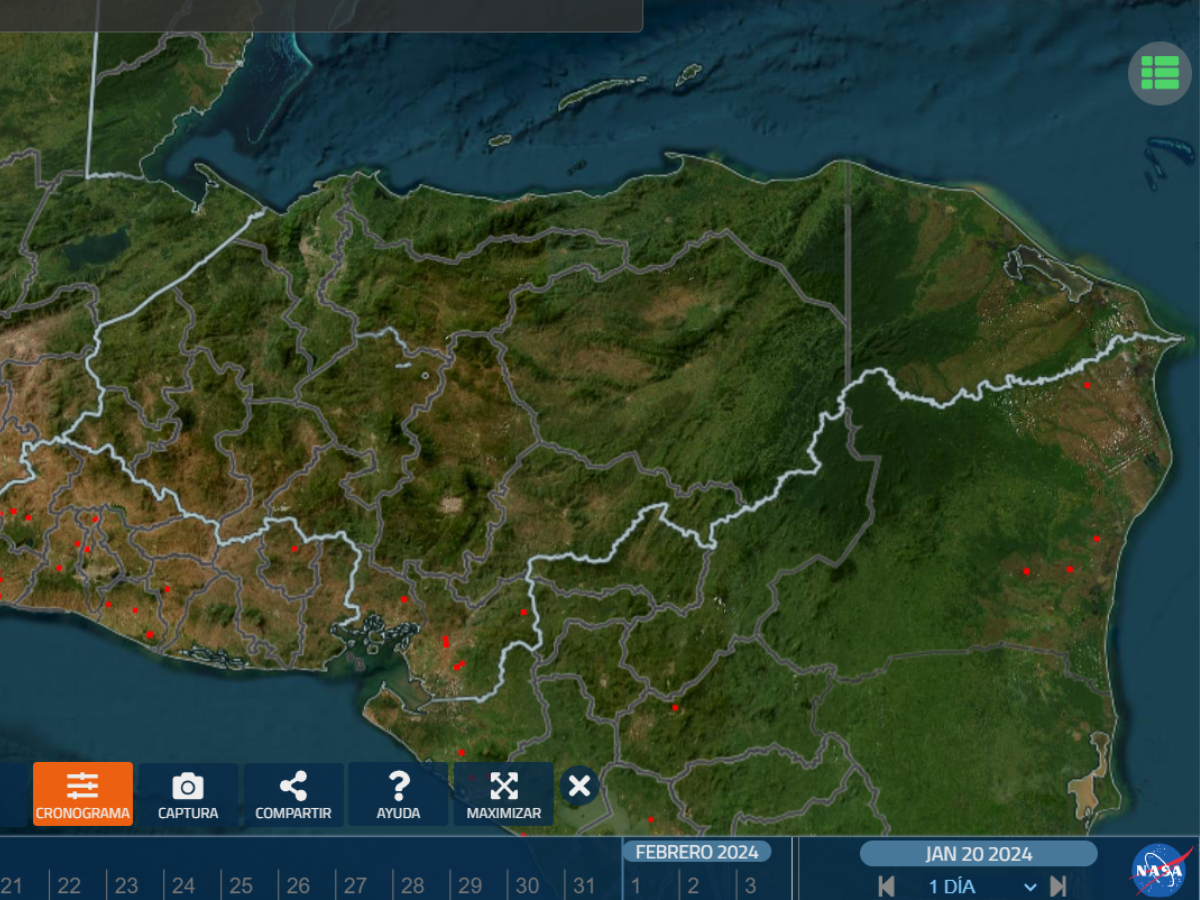The image size is (1200, 900).
Task: Expand the 1 DÍA interval dropdown
Action: click(x=1030, y=887)
